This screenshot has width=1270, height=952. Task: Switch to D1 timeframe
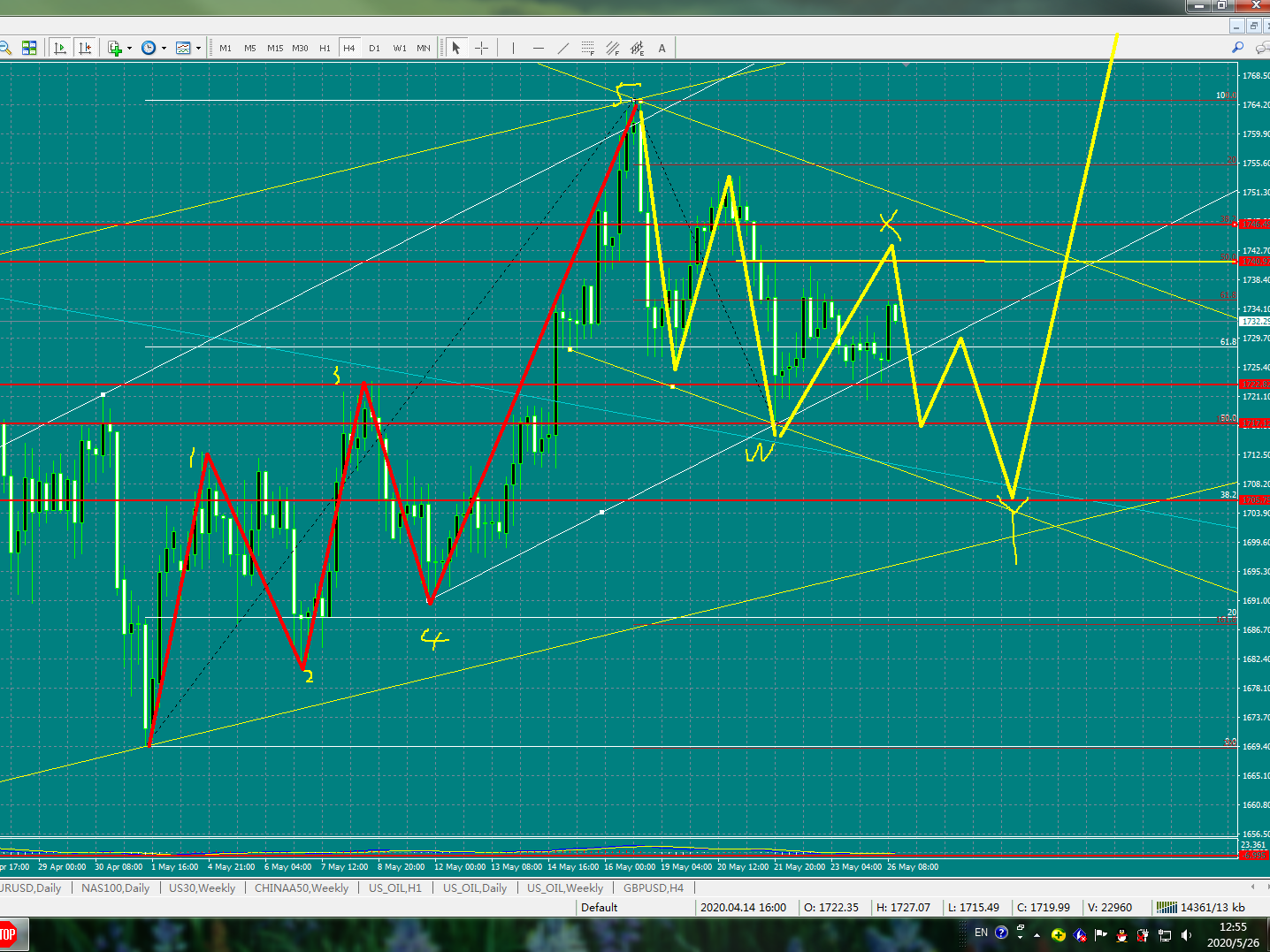pyautogui.click(x=374, y=48)
